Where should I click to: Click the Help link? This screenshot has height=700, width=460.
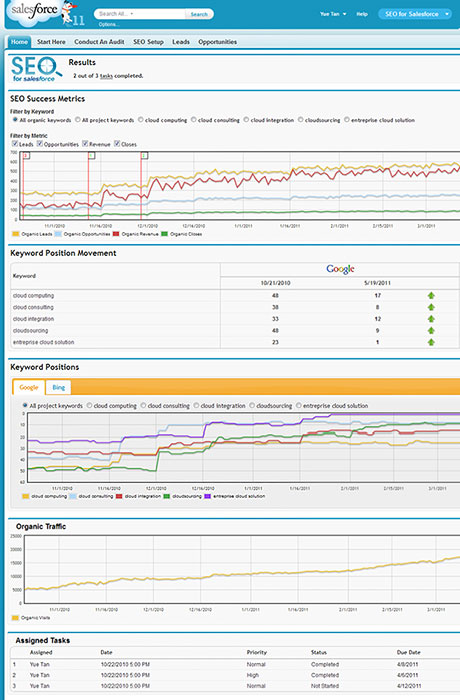[x=362, y=14]
